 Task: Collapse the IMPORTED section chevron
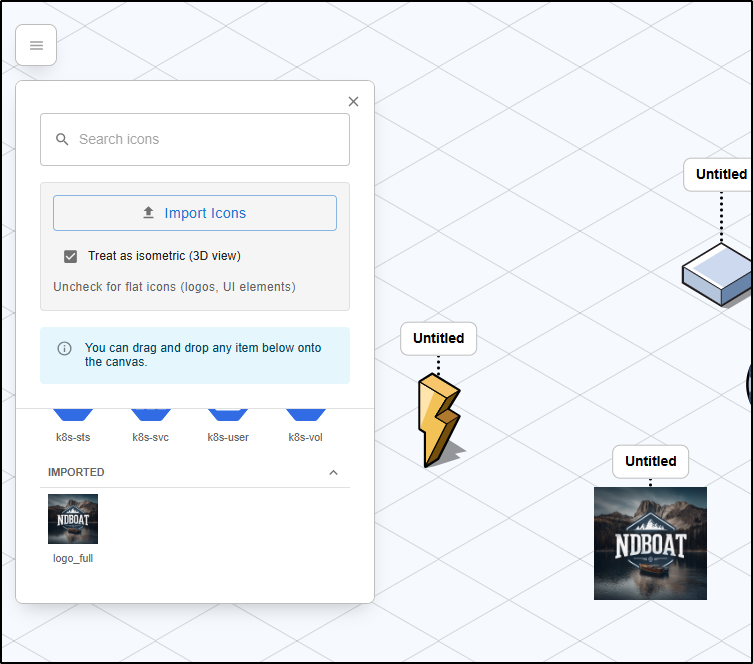(333, 472)
